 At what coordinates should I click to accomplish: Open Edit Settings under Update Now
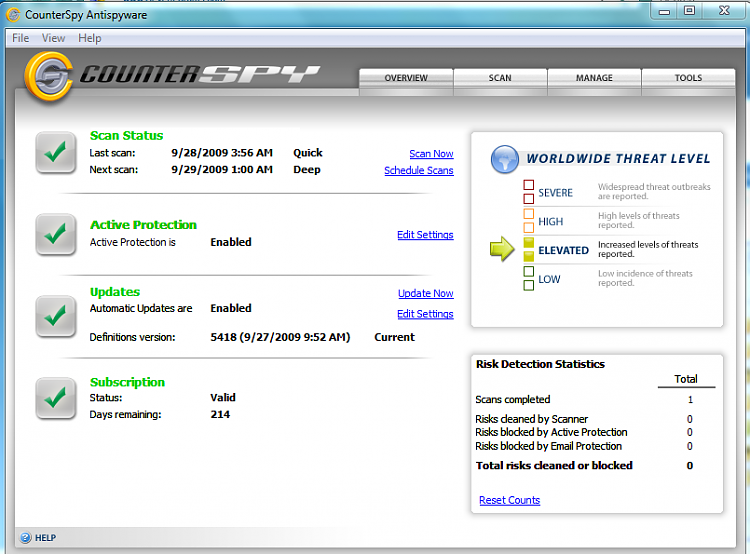coord(425,314)
